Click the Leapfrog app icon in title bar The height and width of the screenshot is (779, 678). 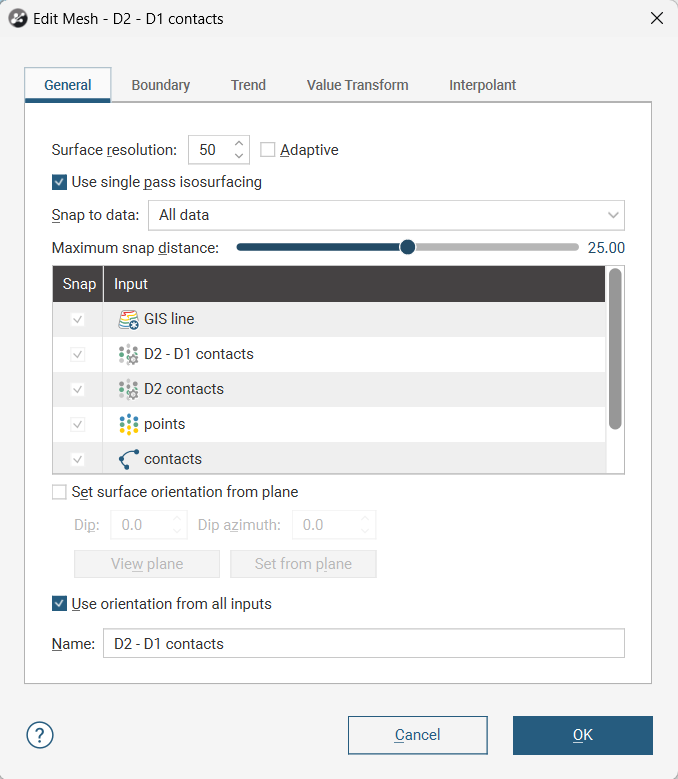pos(17,18)
